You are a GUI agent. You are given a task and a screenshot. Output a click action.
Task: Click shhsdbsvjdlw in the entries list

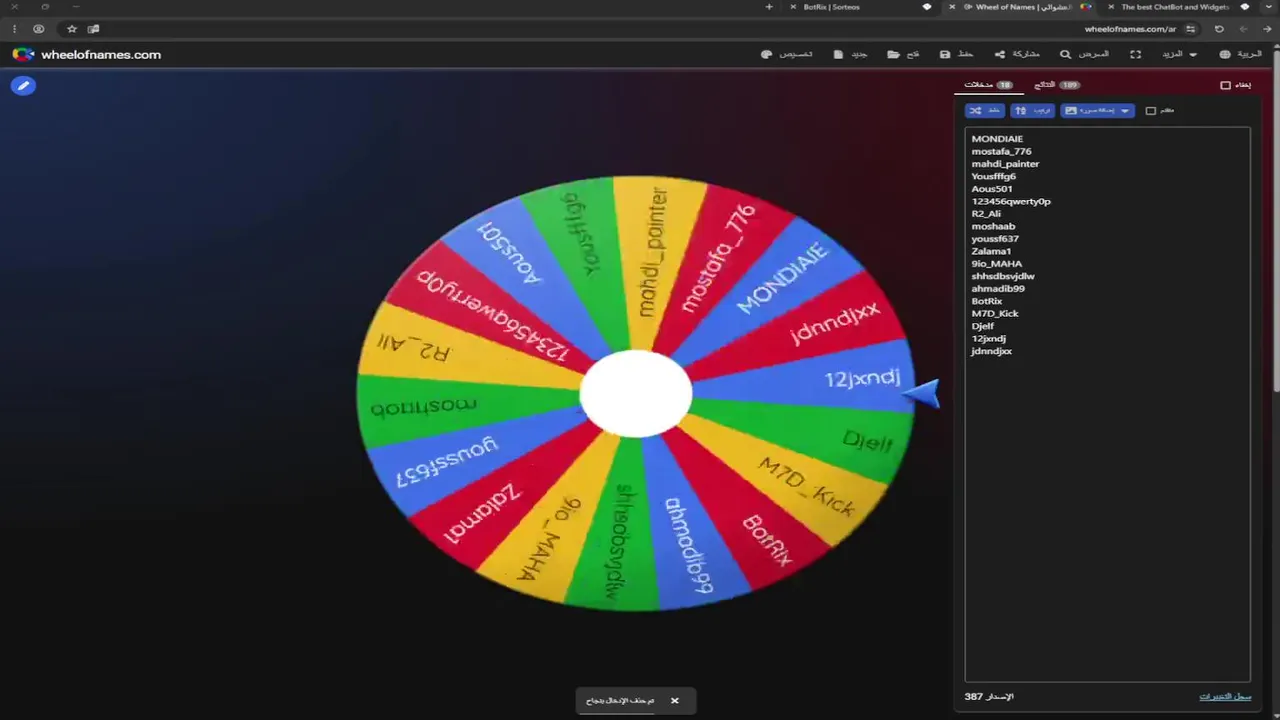(1003, 276)
